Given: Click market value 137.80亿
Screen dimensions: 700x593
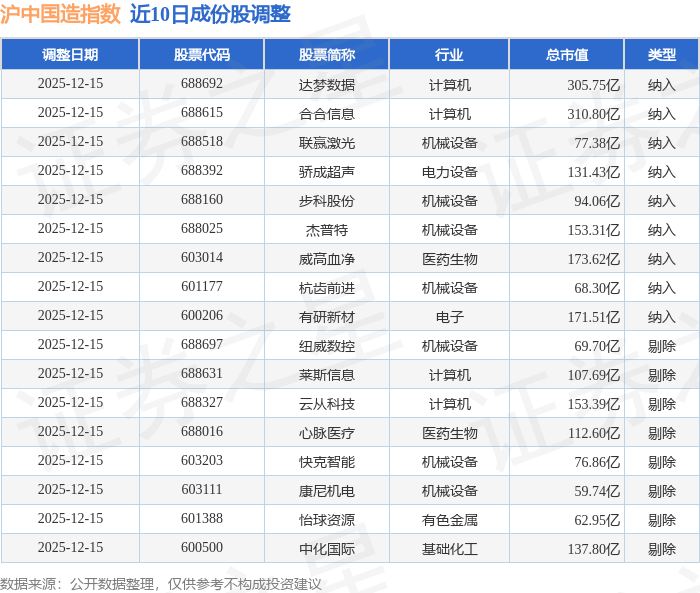Looking at the screenshot, I should click(x=593, y=549).
